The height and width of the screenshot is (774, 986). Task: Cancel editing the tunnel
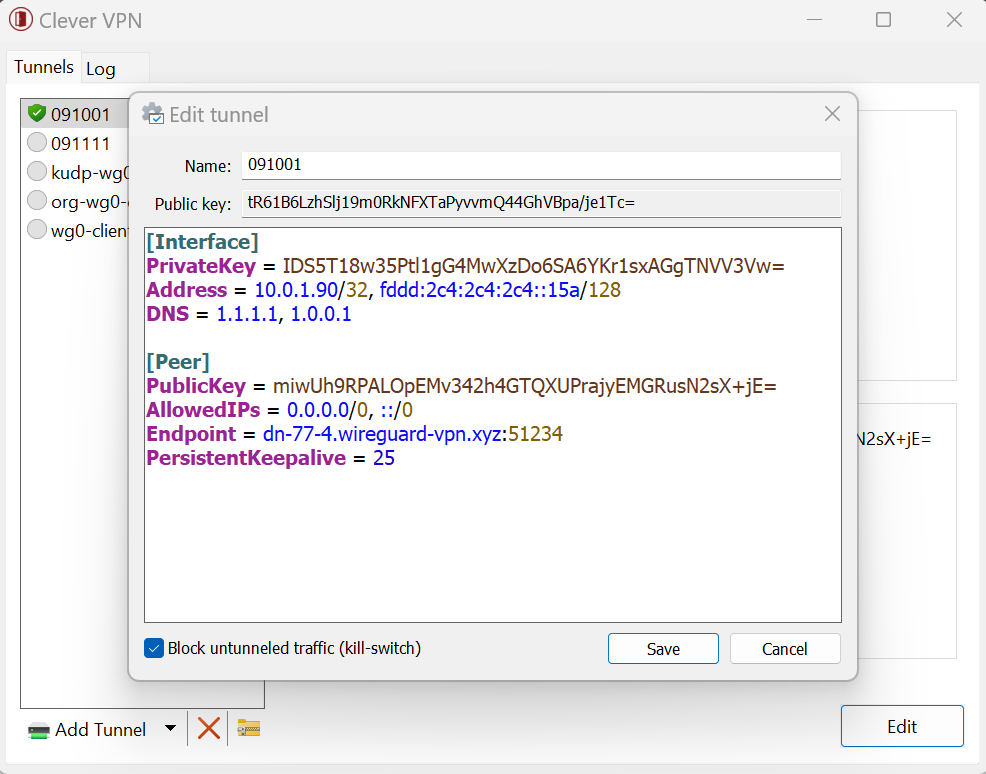point(785,648)
